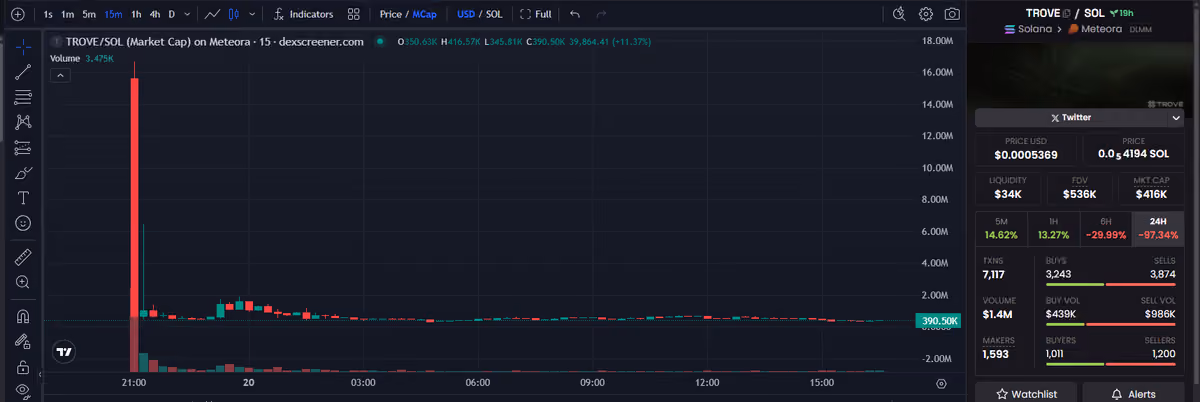
Task: Select the 1m timeframe
Action: click(x=67, y=14)
